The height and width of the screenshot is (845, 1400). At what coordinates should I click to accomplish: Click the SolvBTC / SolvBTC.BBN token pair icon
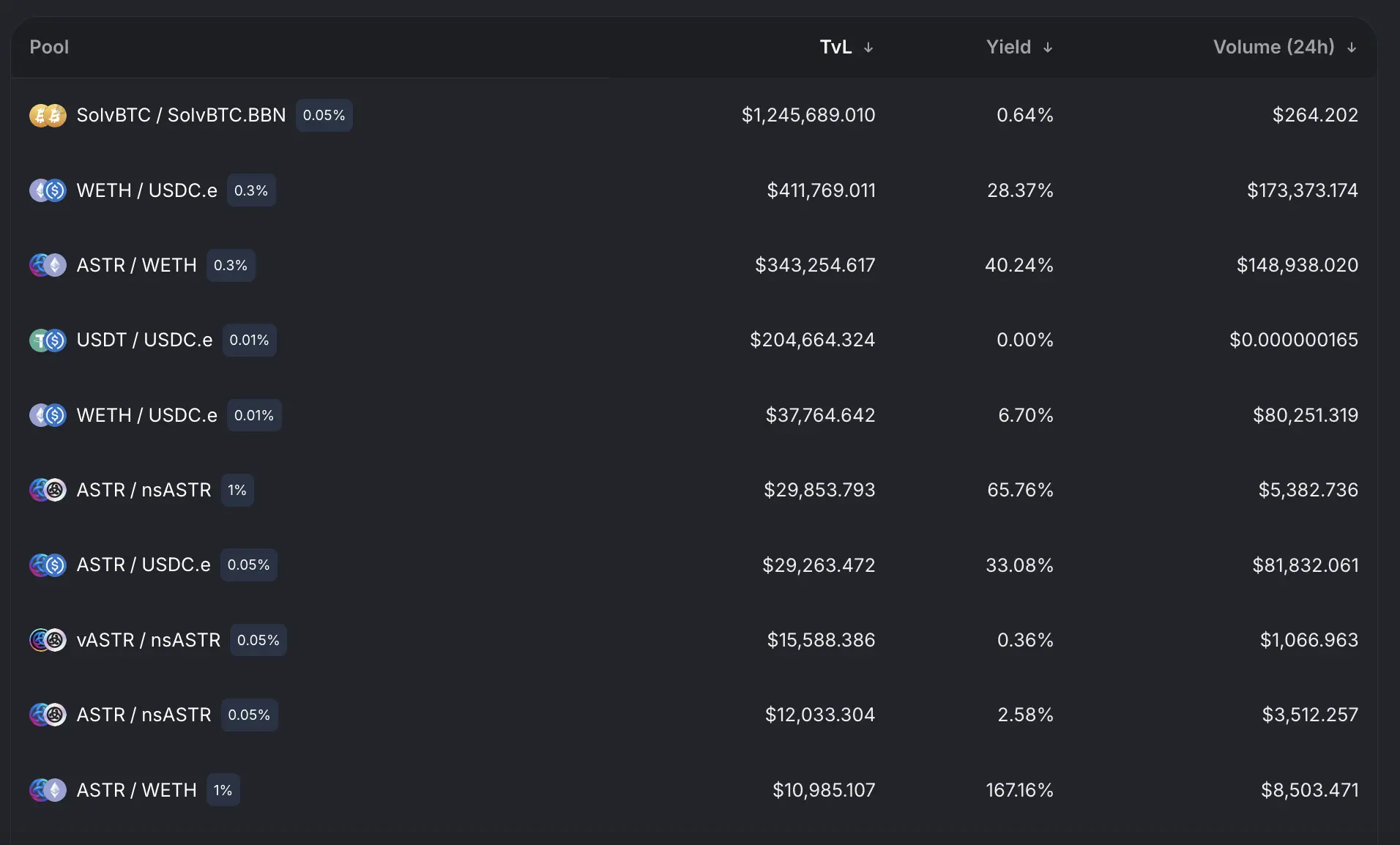point(48,116)
